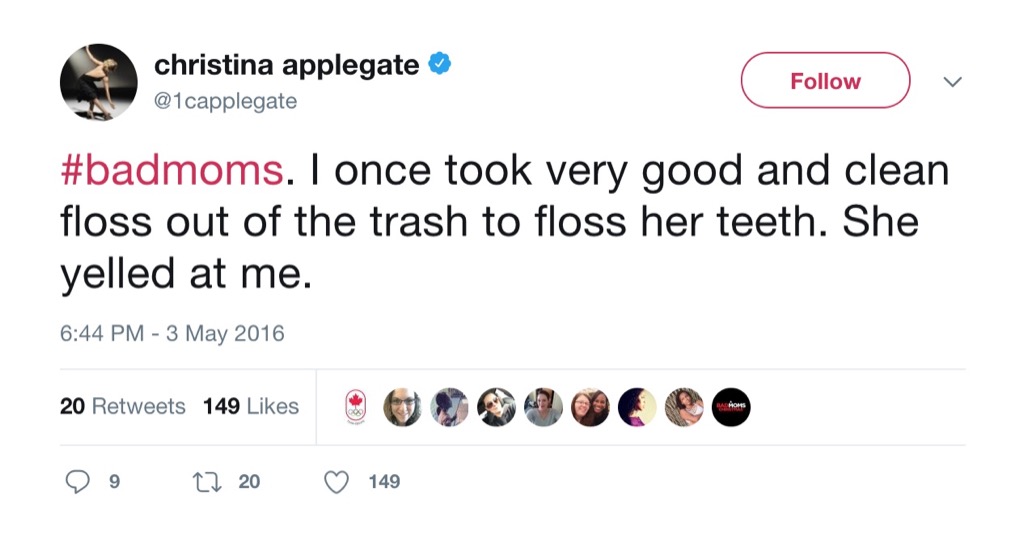Open the liker avatar wearing sunglasses
The height and width of the screenshot is (548, 1024).
point(496,407)
